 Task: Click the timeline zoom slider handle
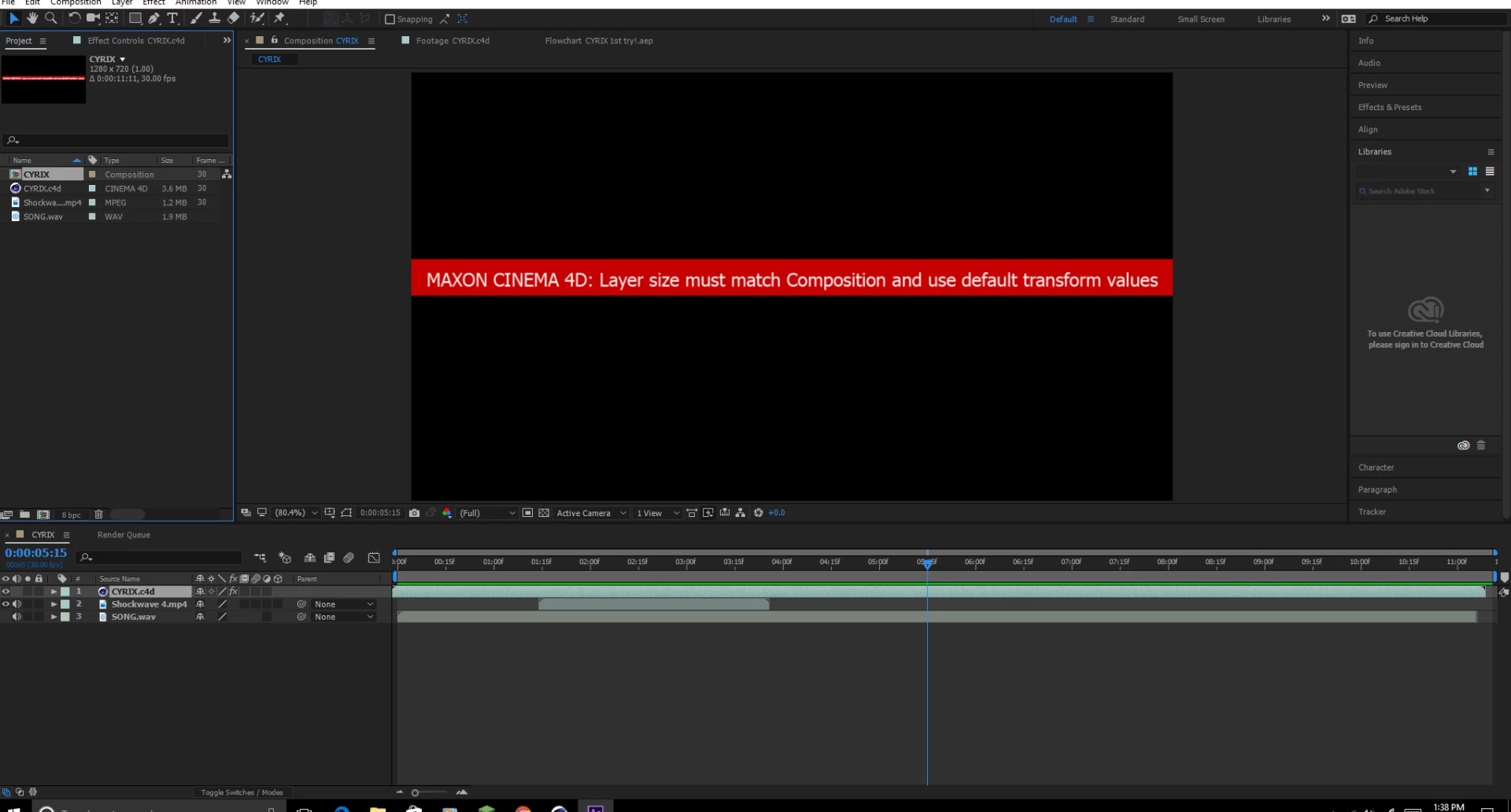pyautogui.click(x=416, y=792)
